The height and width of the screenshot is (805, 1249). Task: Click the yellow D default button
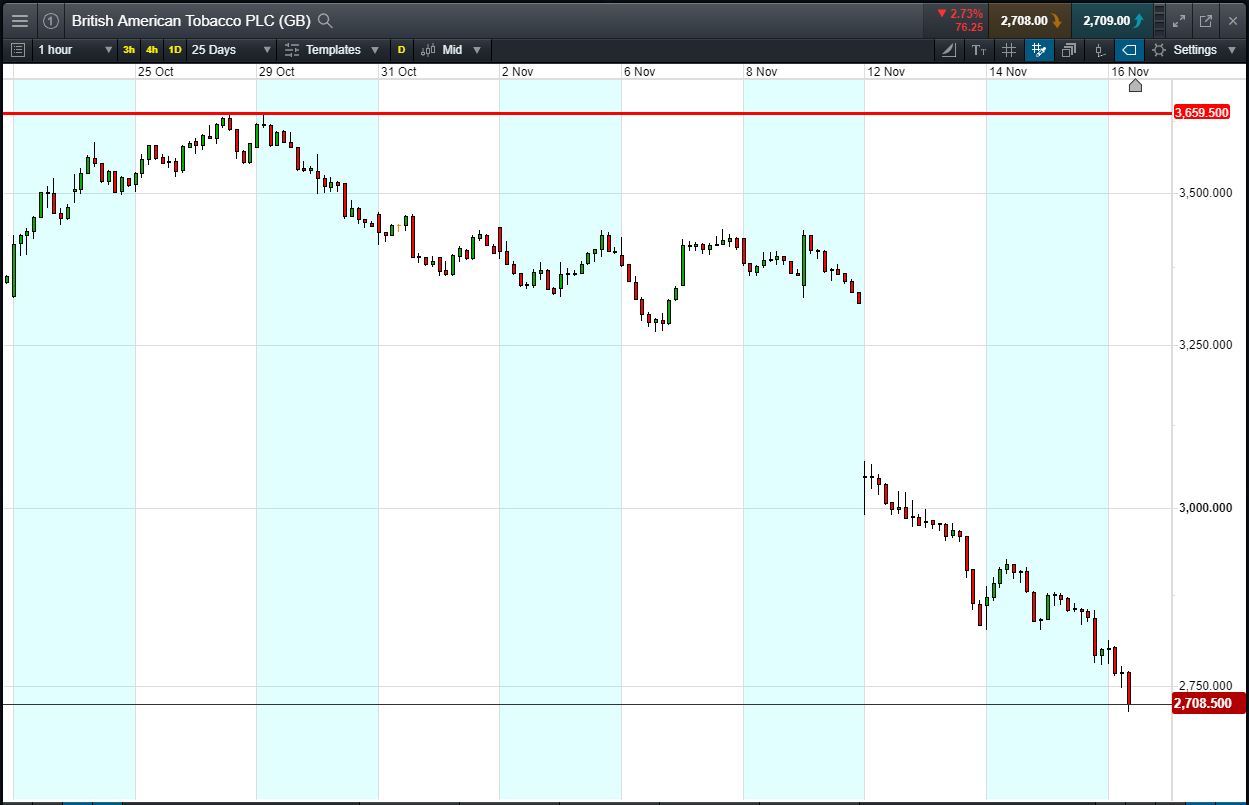tap(402, 49)
